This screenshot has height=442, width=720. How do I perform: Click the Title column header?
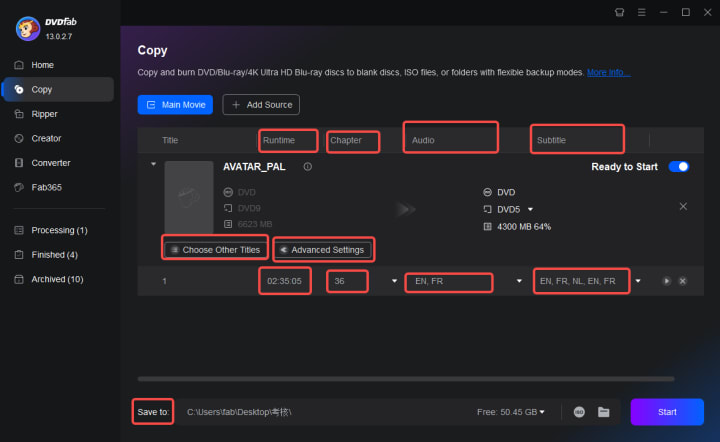(x=170, y=140)
